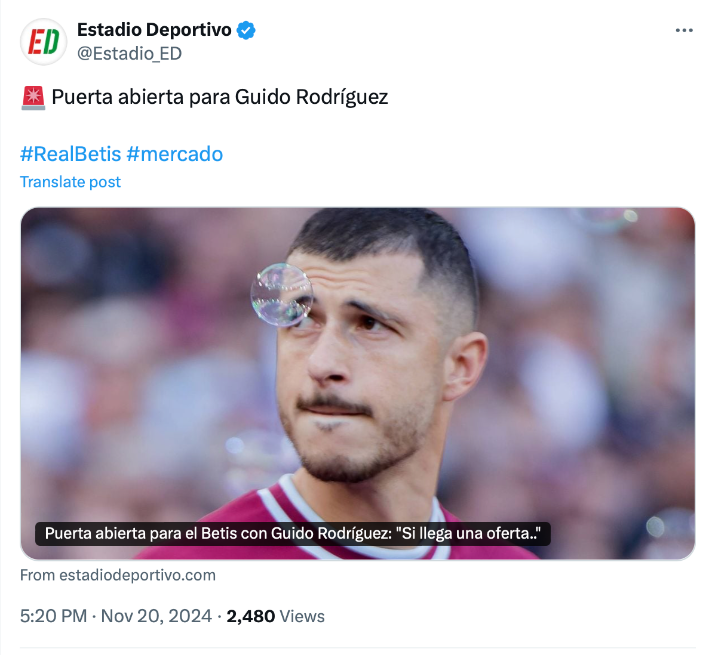Screen dimensions: 712x655
Task: Click the blue verified checkmark badge
Action: click(246, 30)
